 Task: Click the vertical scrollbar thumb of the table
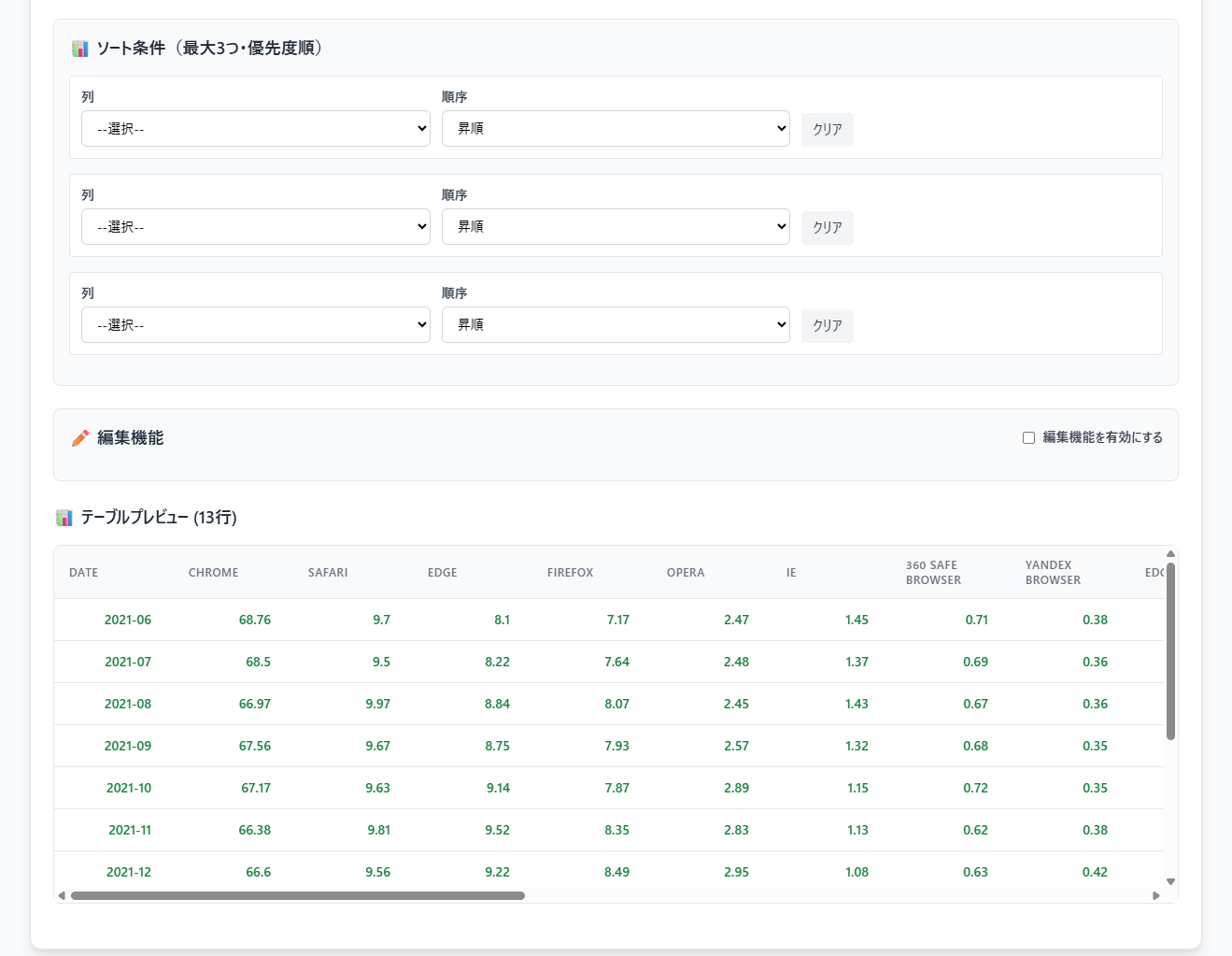click(1170, 650)
